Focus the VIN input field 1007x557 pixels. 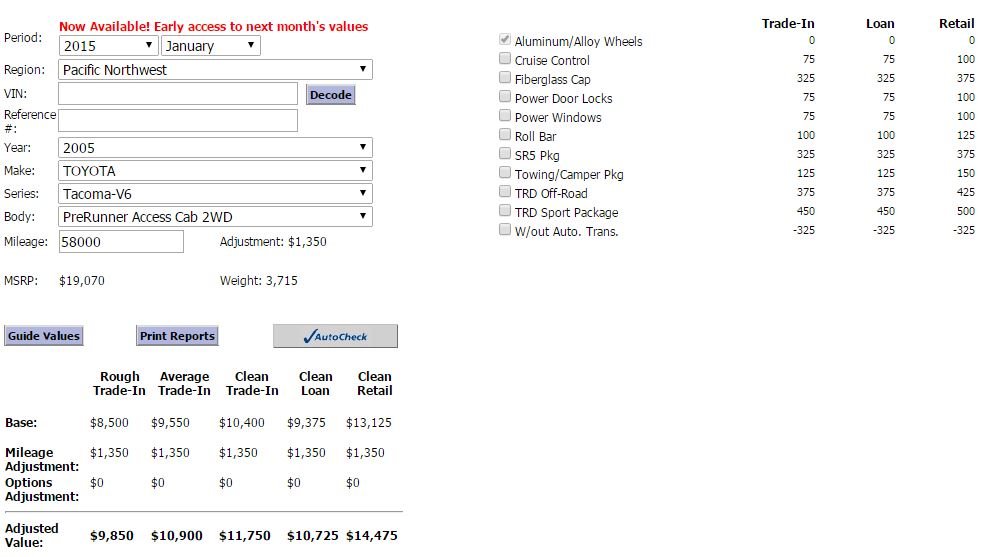point(178,94)
